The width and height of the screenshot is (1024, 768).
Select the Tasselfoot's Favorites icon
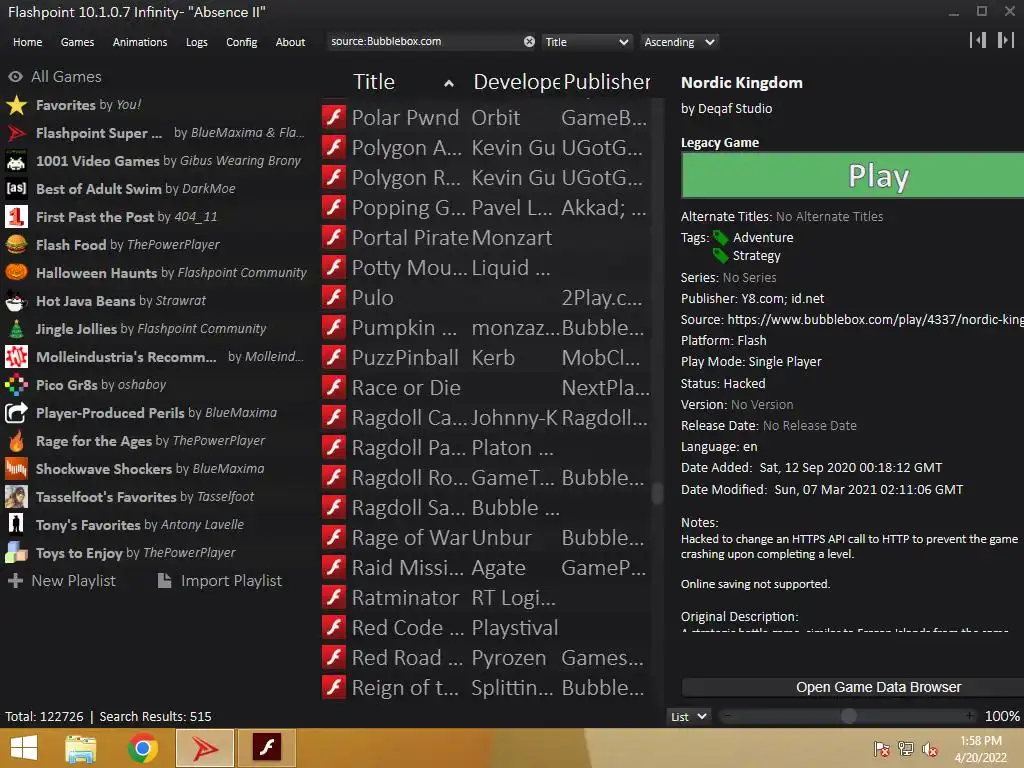pos(16,497)
